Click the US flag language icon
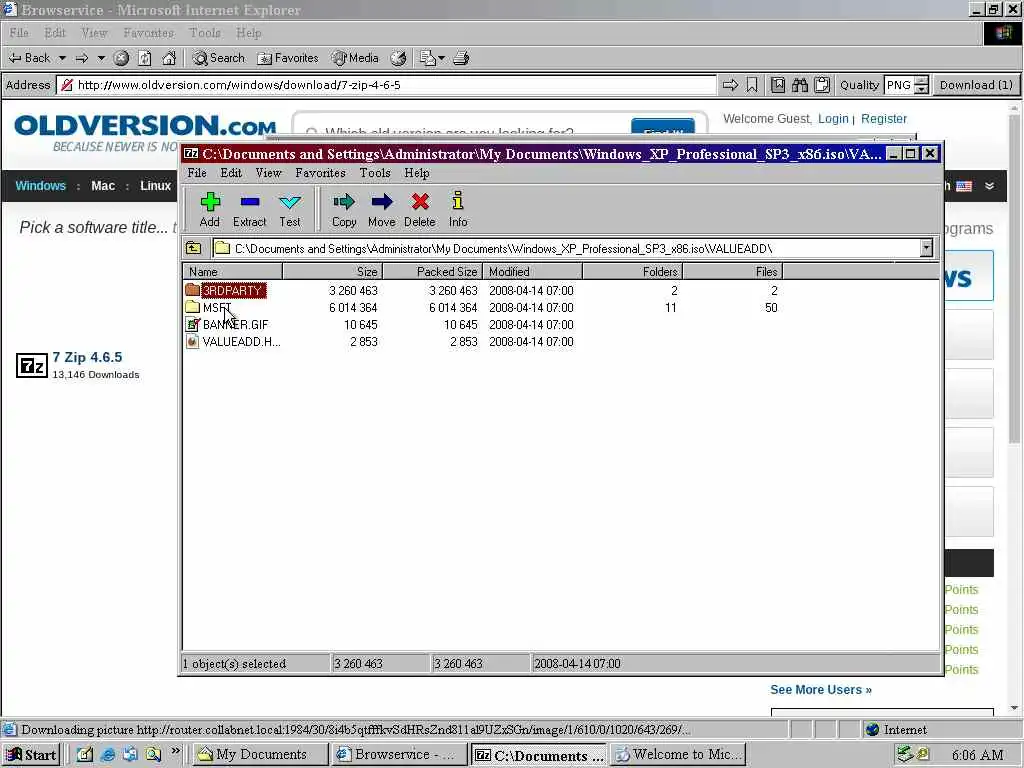 coord(964,186)
